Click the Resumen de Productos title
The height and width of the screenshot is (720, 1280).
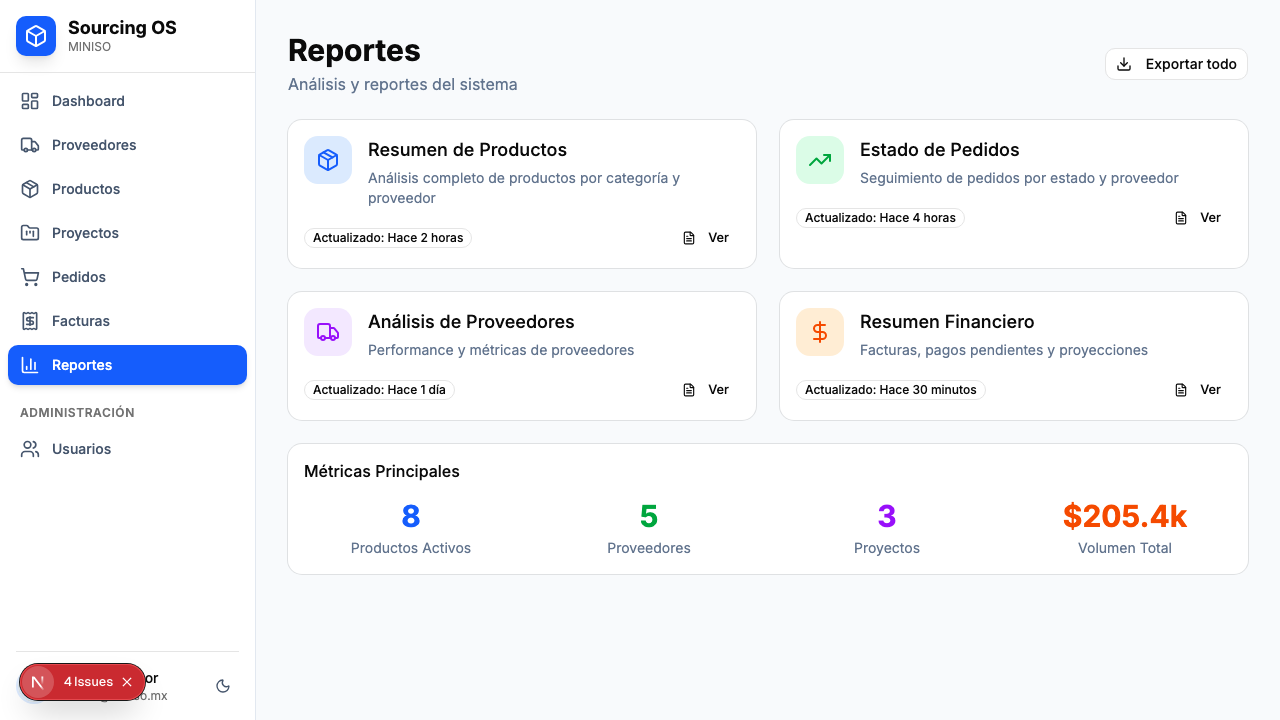tap(467, 150)
